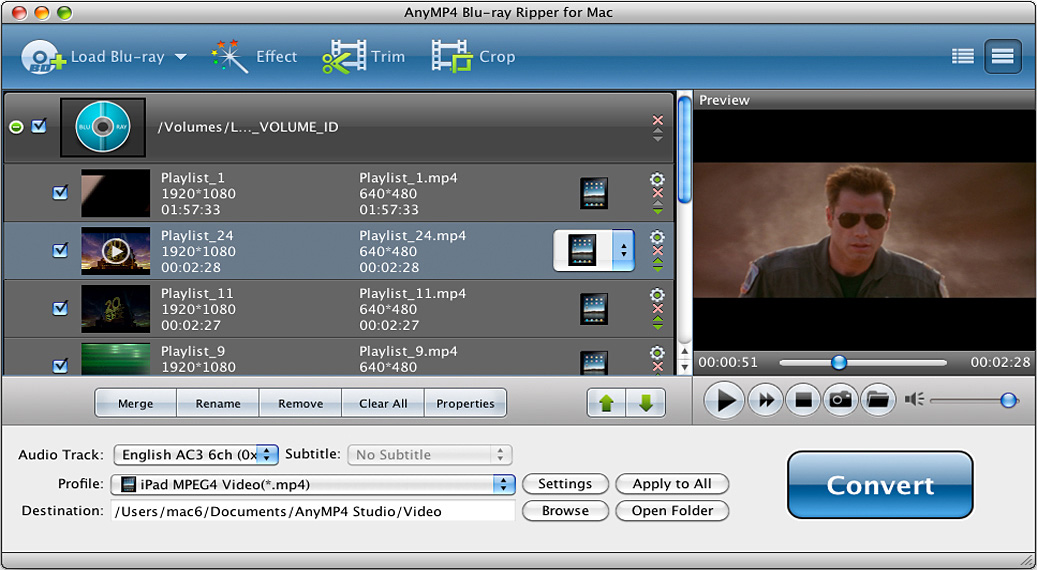Click the Playlist_11.mp4 output name
This screenshot has height=570, width=1037.
[413, 293]
